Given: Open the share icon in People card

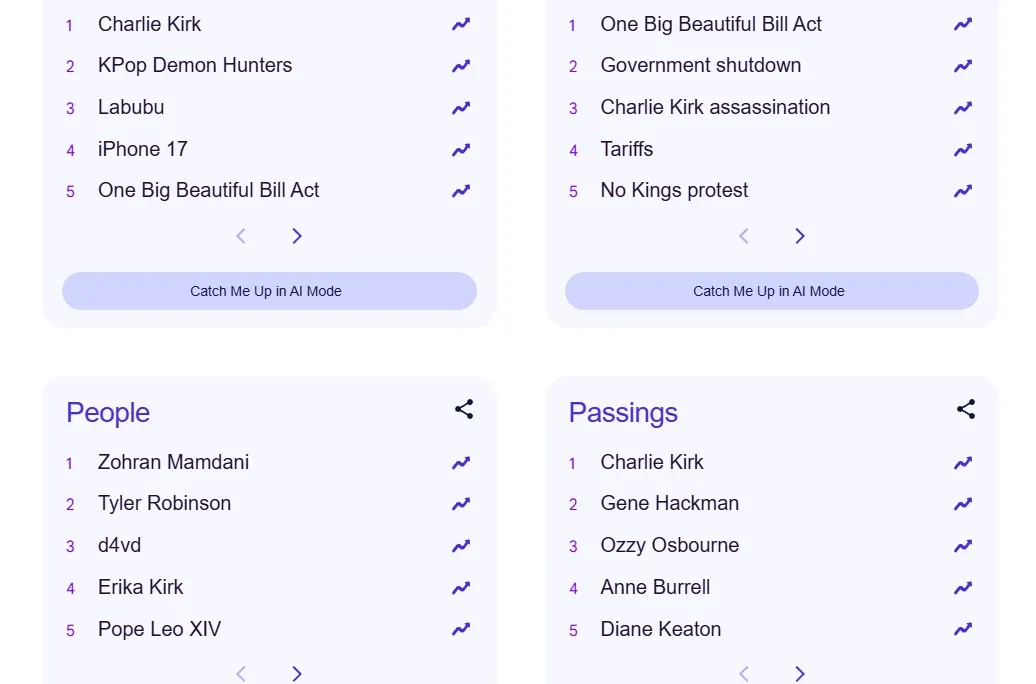Looking at the screenshot, I should (x=464, y=409).
